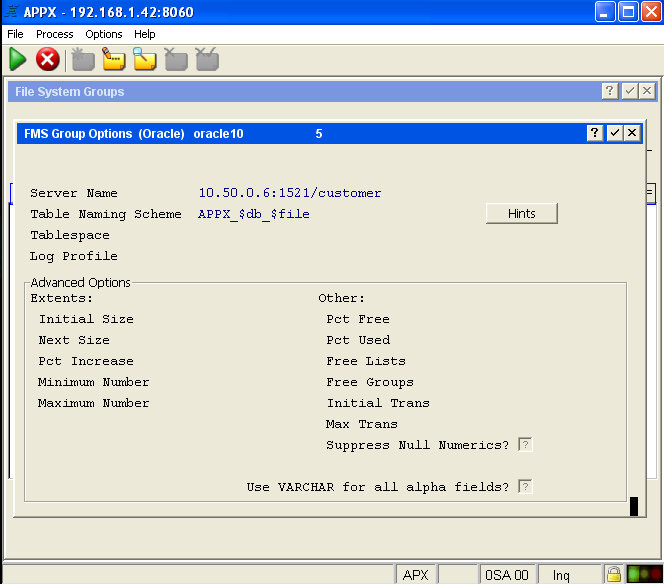Click the Server Name field value

tap(290, 193)
